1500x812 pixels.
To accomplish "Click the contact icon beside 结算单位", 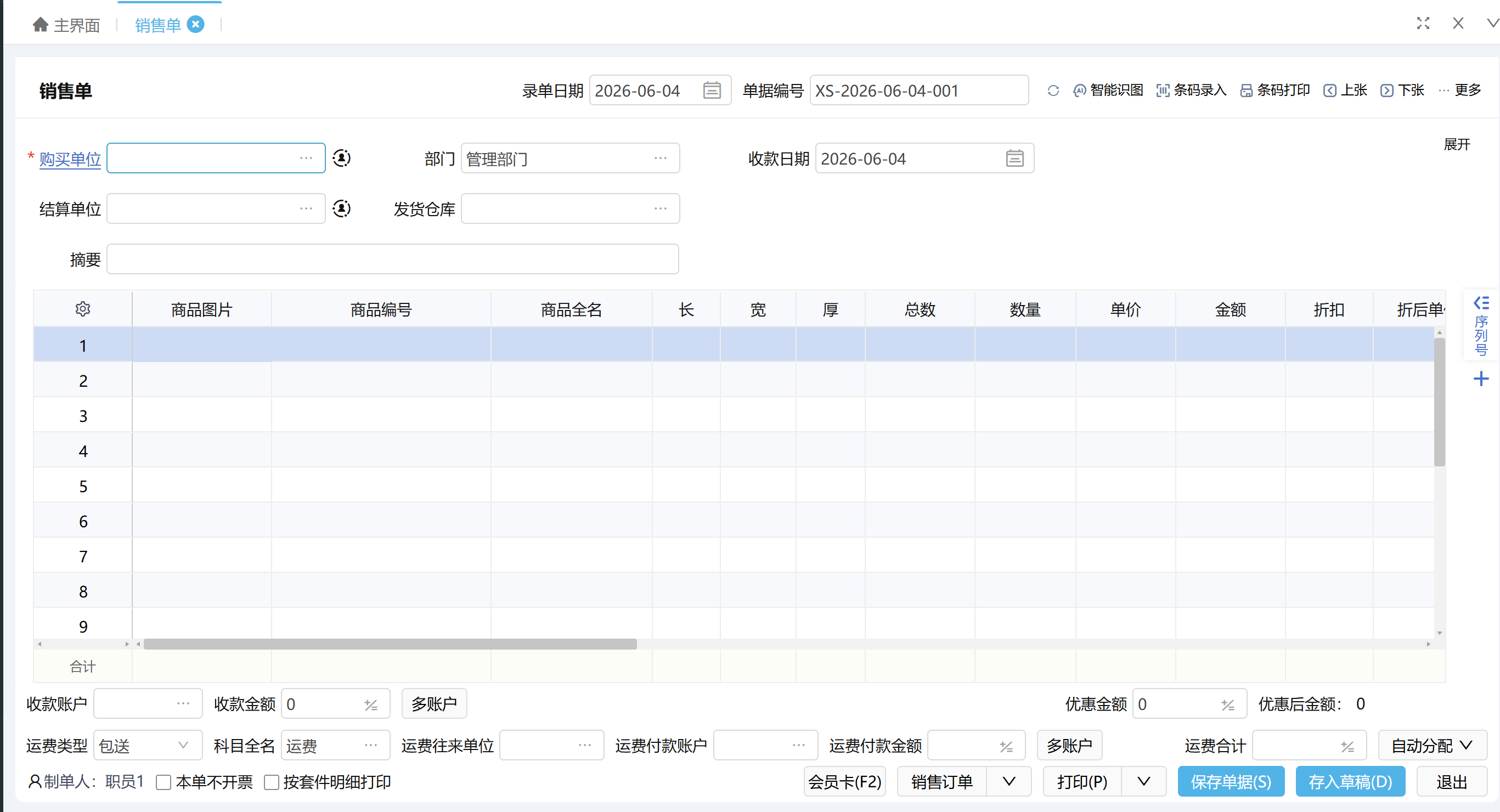I will tap(342, 208).
